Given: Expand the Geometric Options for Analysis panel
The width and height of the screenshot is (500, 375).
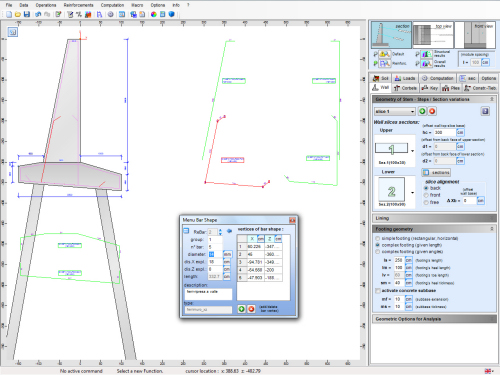Looking at the screenshot, I should (x=434, y=319).
